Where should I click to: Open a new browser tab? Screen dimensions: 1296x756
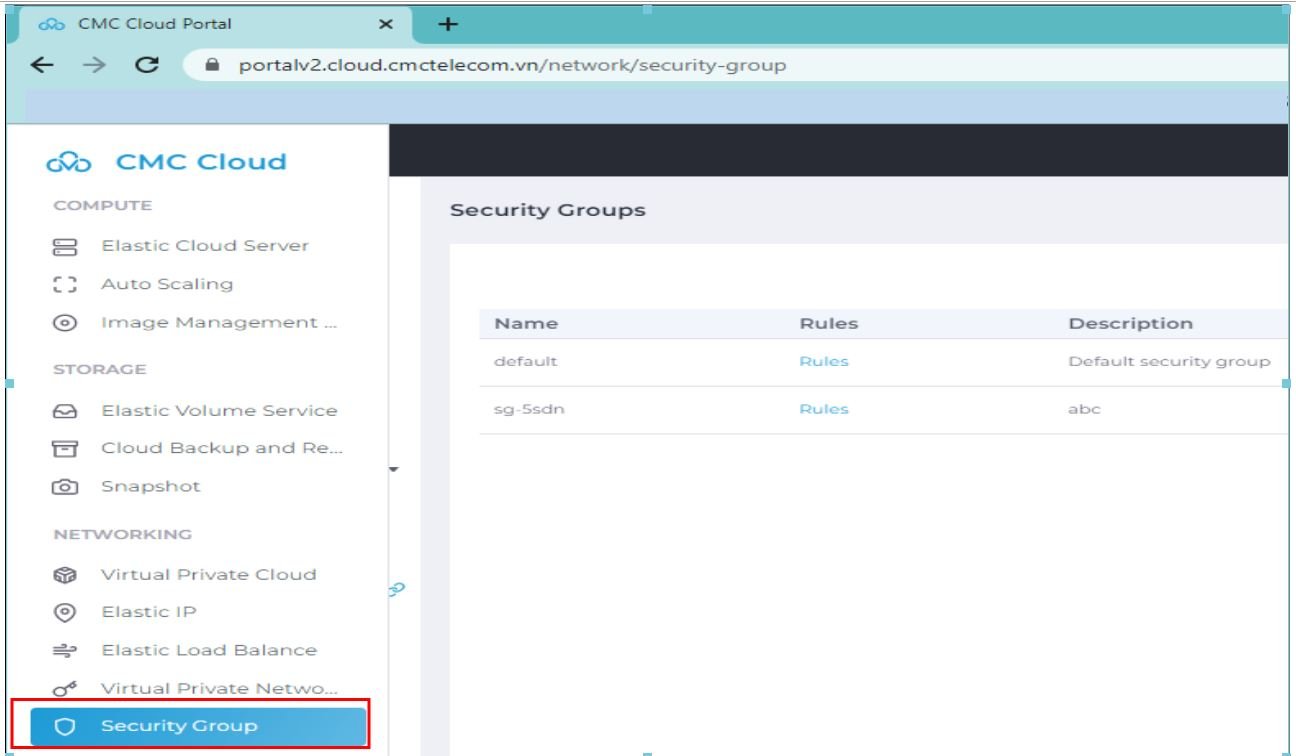coord(448,24)
